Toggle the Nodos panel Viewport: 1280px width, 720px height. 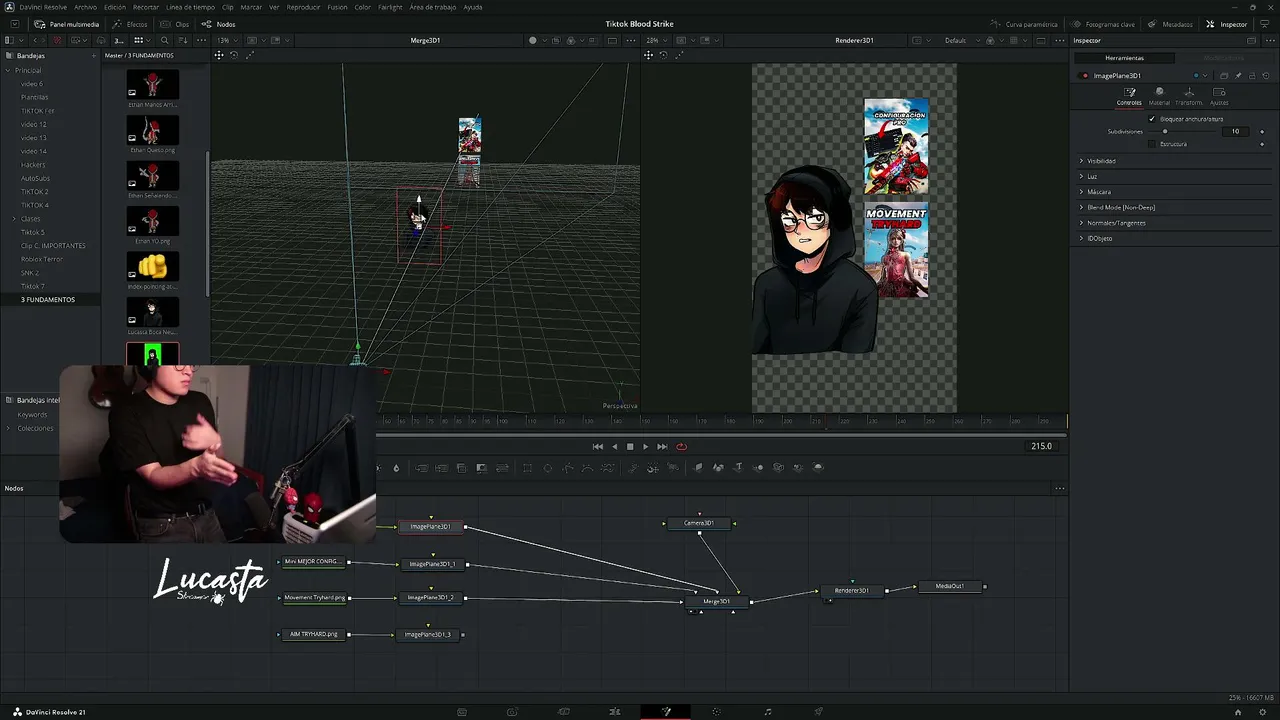pos(218,24)
